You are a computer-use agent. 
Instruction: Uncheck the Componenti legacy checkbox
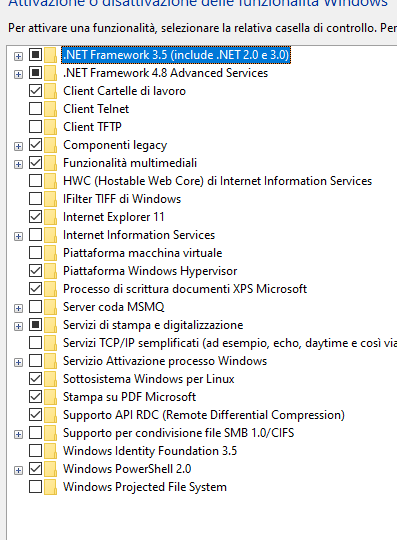point(35,145)
